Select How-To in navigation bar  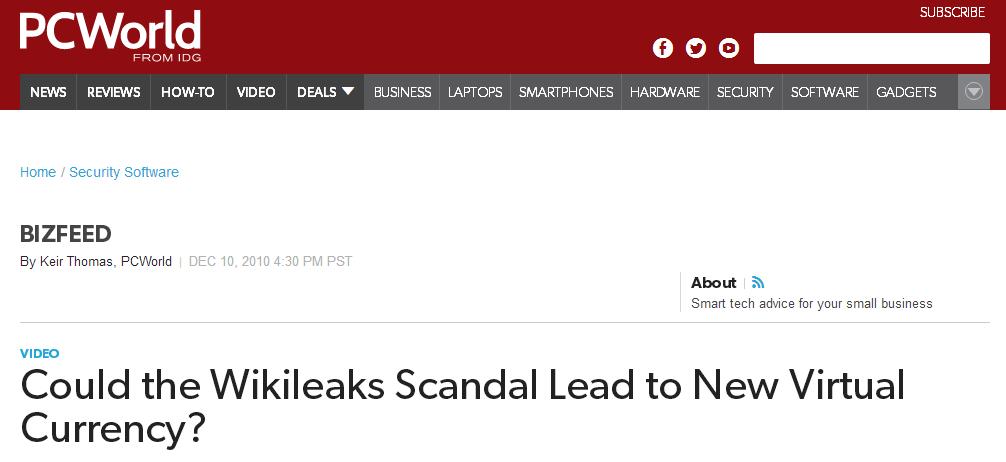(188, 92)
